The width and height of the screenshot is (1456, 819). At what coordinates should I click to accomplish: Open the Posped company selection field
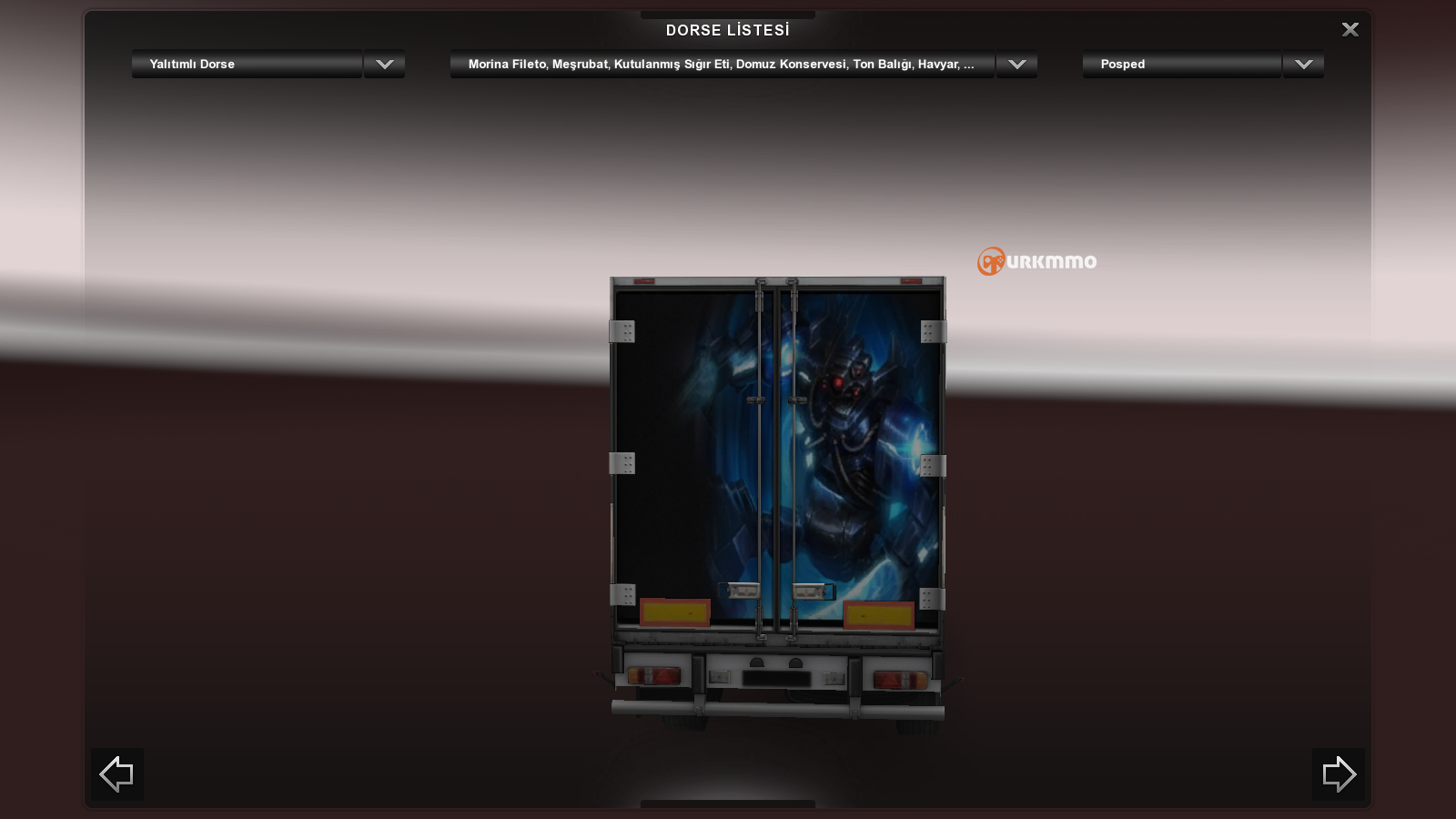(x=1182, y=64)
